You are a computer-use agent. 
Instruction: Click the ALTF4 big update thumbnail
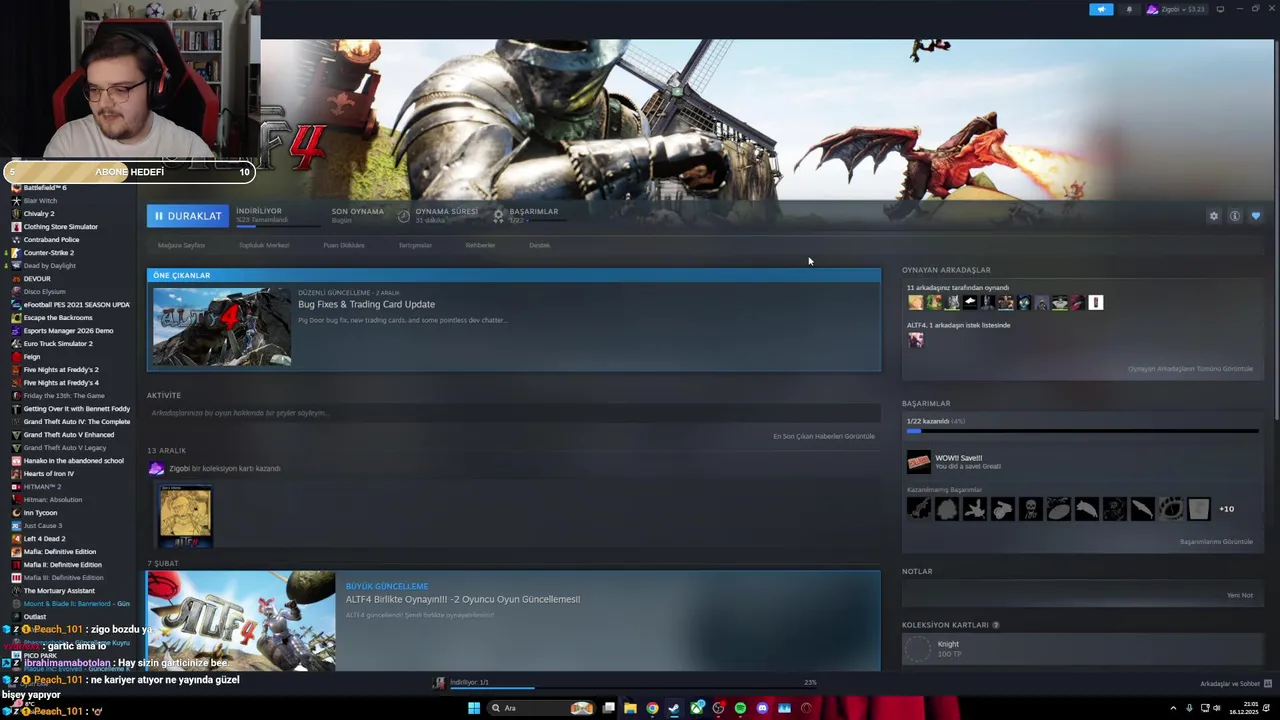(241, 621)
